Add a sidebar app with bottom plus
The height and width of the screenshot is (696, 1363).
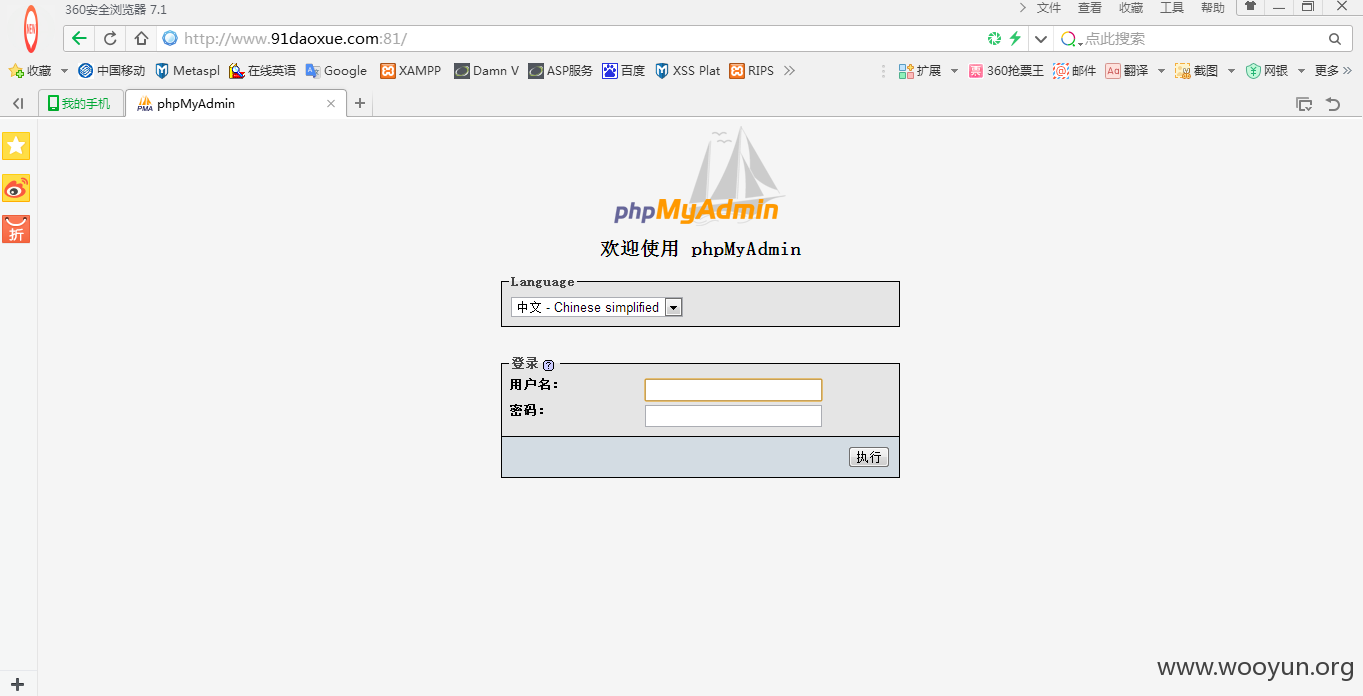click(x=17, y=685)
